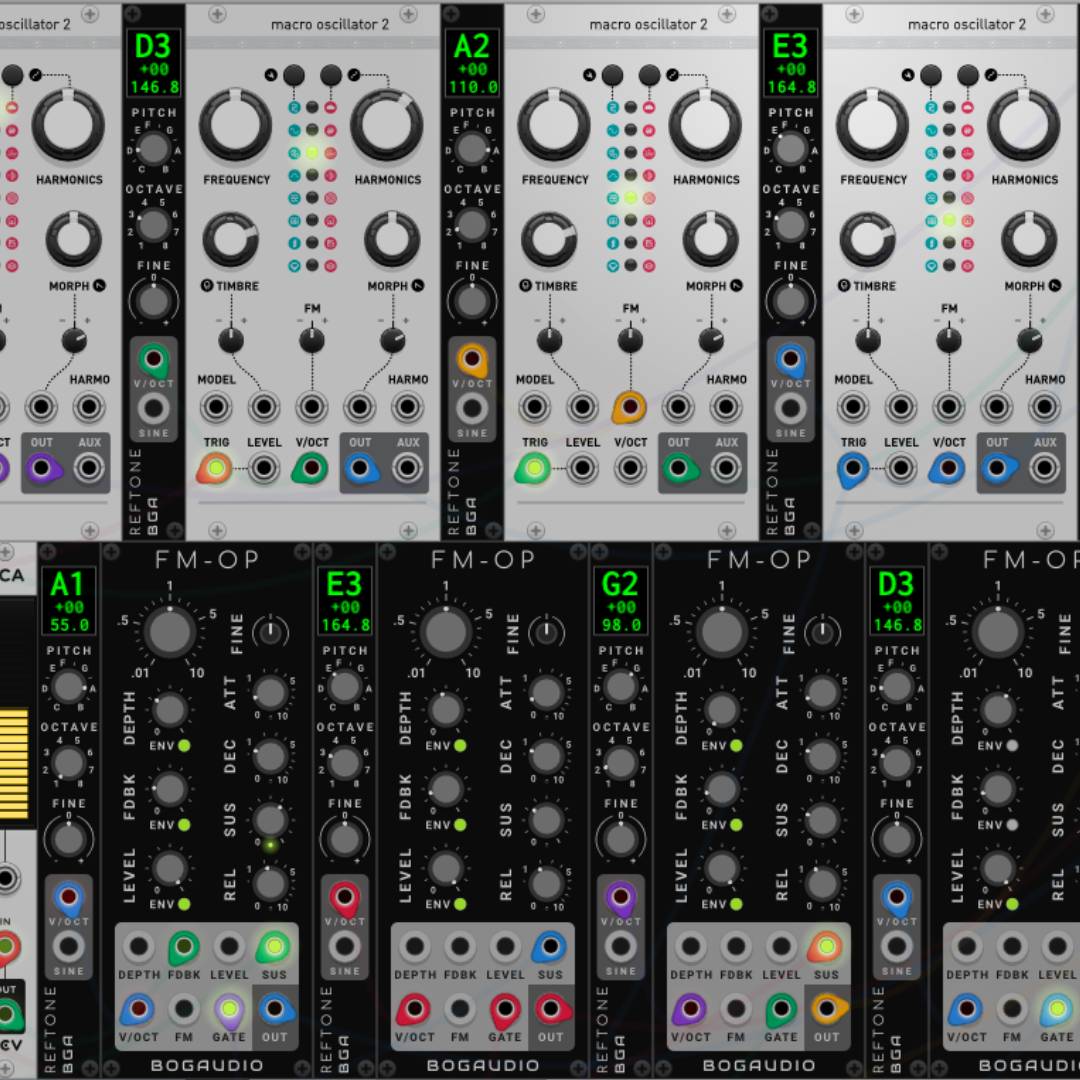Viewport: 1080px width, 1080px height.
Task: Click right model-select button on green-TRIG macro oscillator
Action: click(x=650, y=75)
